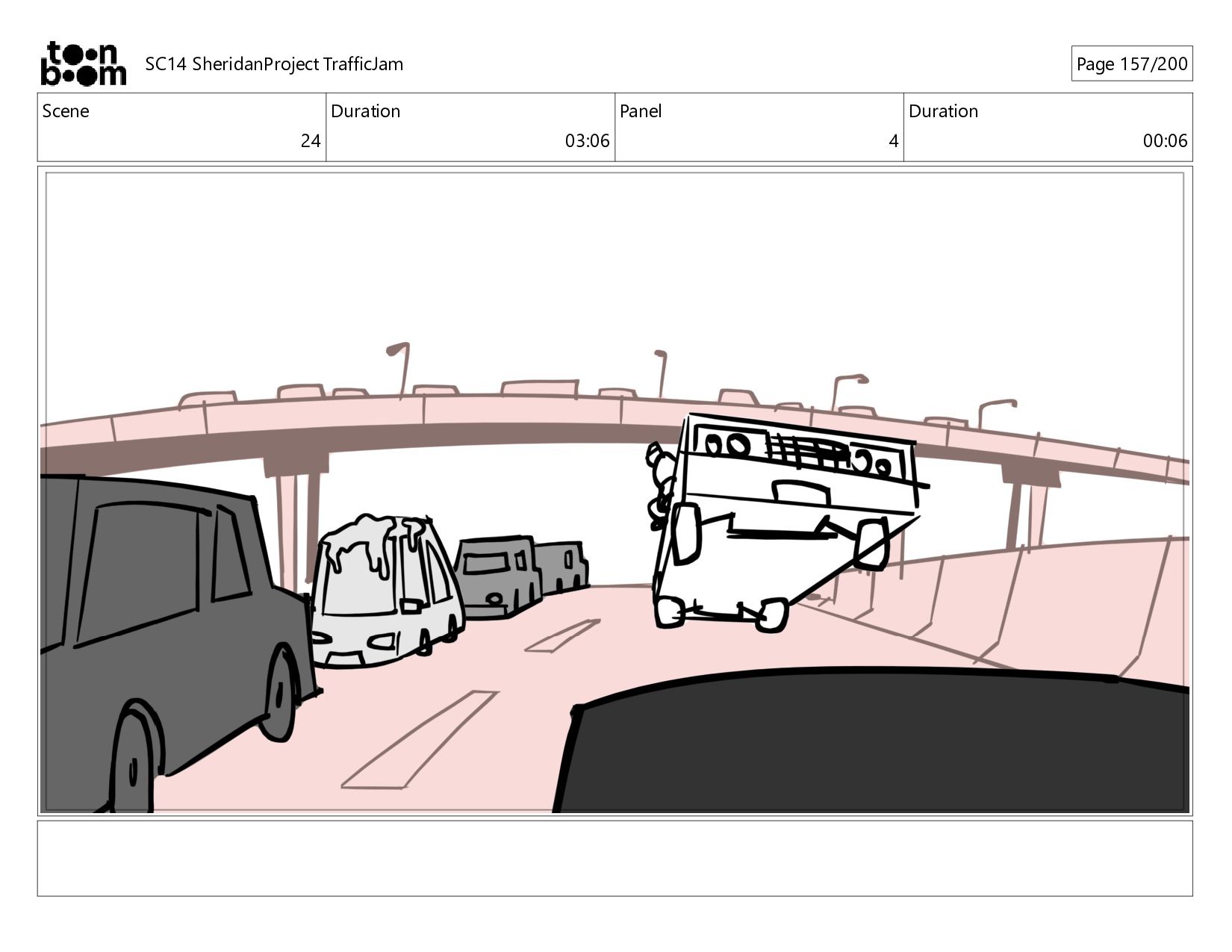Screen dimensions: 1232x952
Task: Click the 'Page 157/200' page indicator
Action: [1132, 64]
